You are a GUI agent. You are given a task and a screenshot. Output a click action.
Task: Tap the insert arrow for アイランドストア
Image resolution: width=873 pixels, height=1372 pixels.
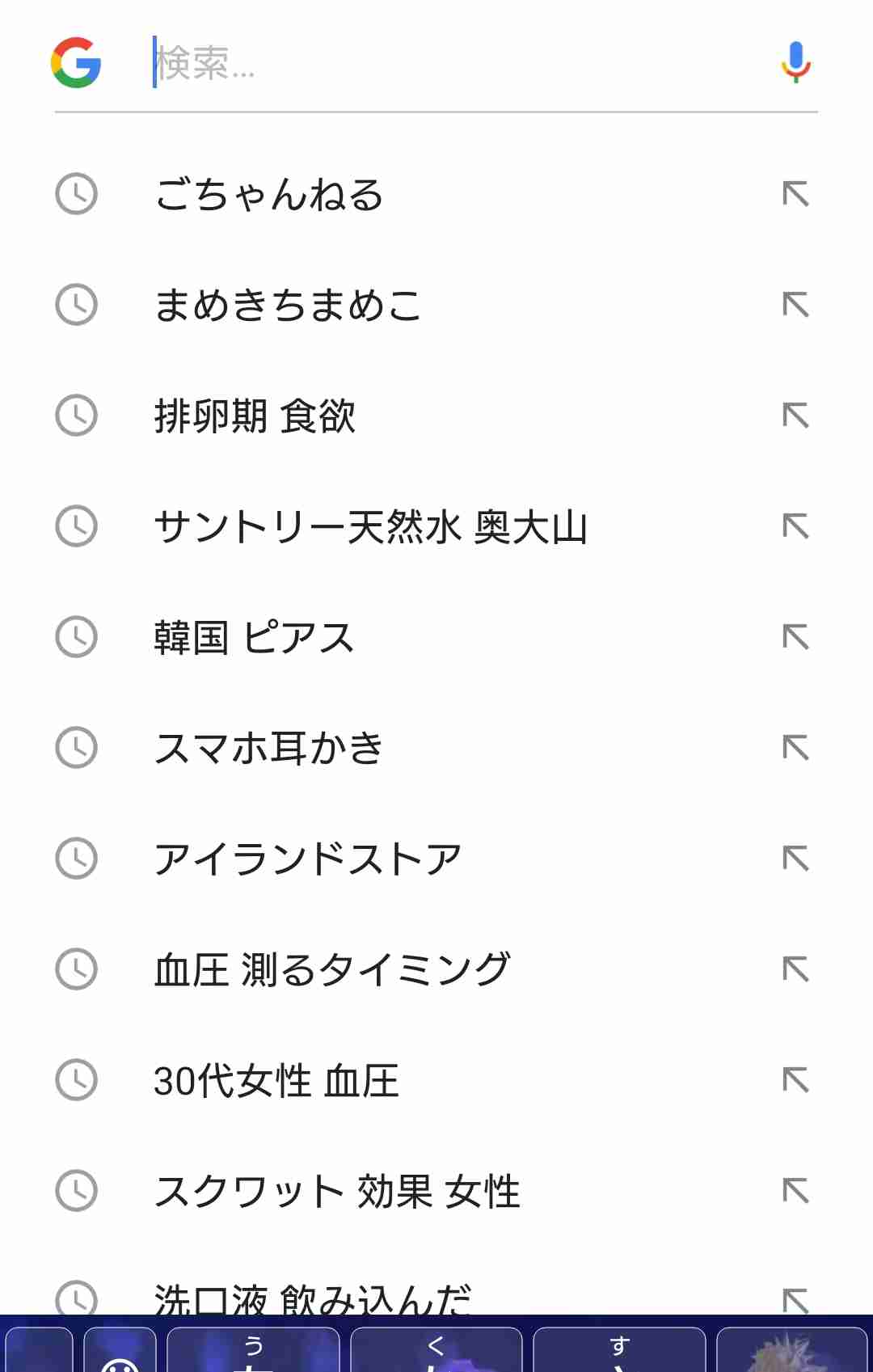[x=796, y=859]
